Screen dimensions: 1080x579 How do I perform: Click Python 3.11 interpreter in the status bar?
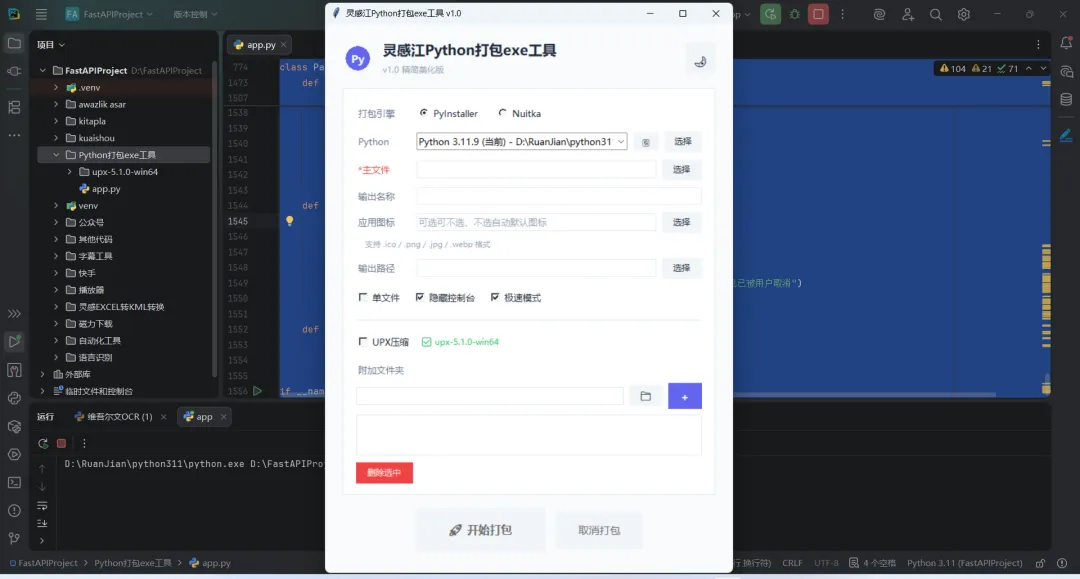point(964,563)
